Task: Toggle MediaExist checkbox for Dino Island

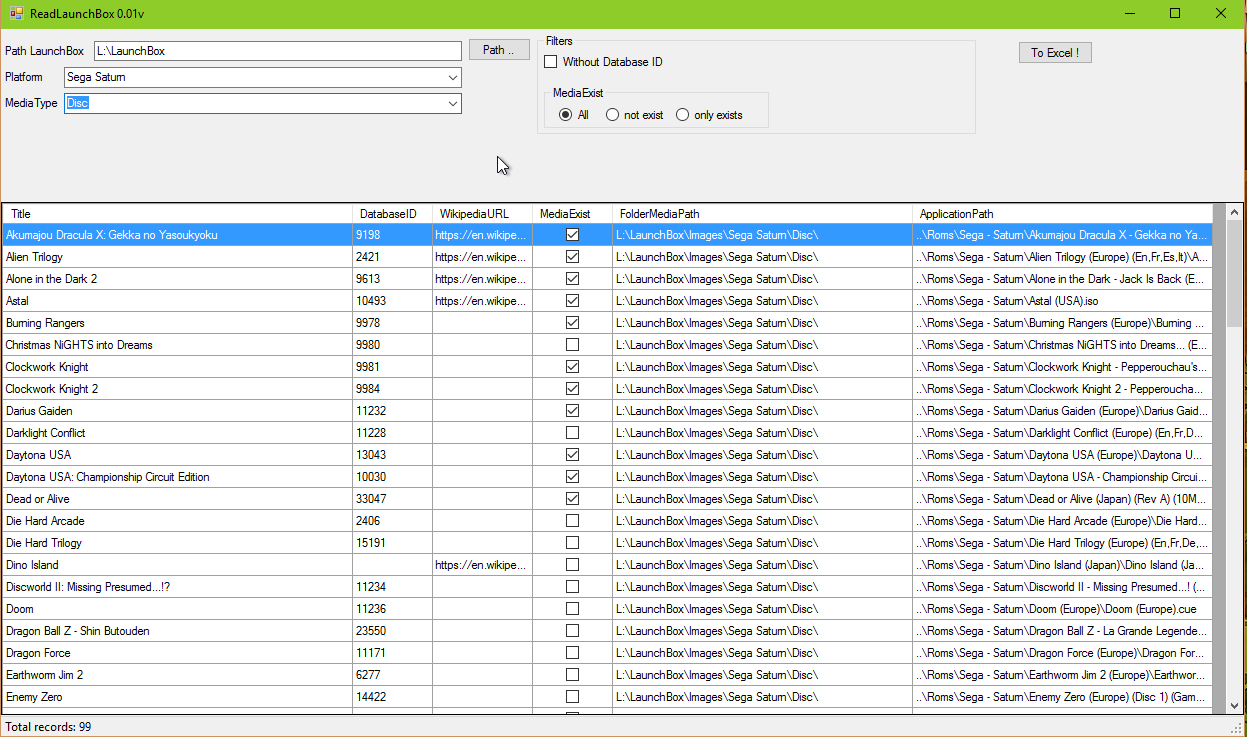Action: 573,565
